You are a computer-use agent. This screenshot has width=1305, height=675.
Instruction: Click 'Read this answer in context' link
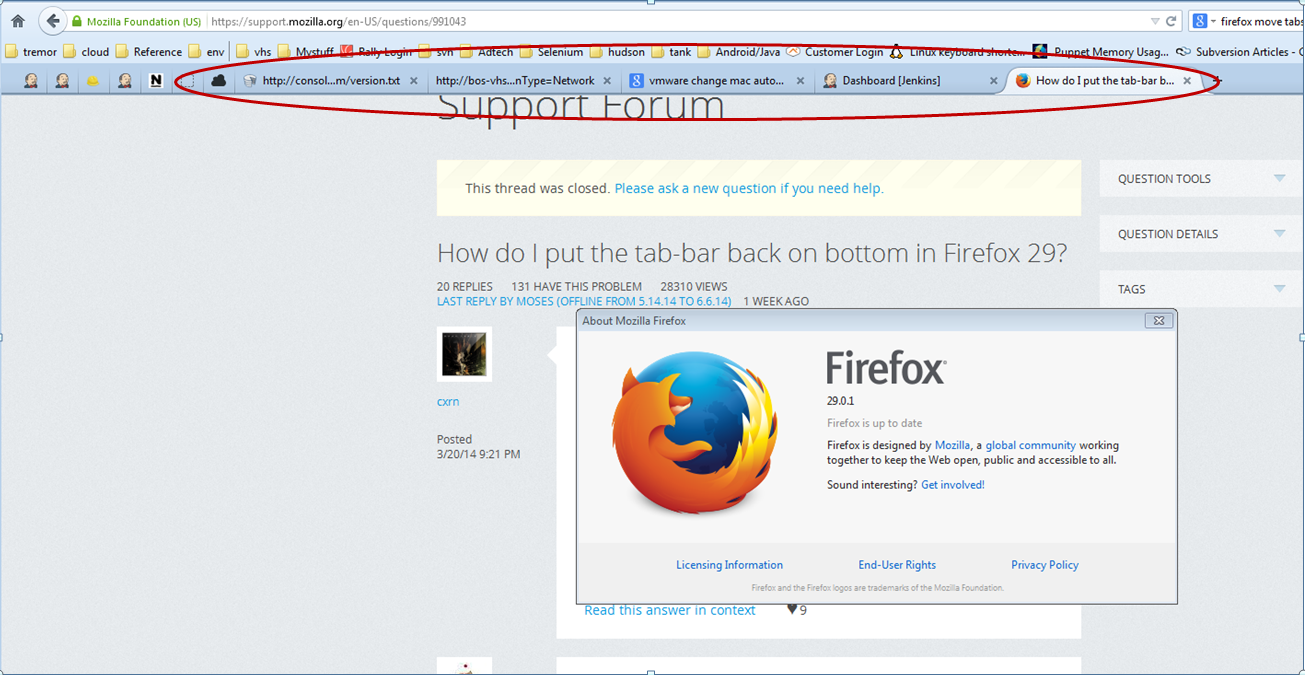(670, 610)
